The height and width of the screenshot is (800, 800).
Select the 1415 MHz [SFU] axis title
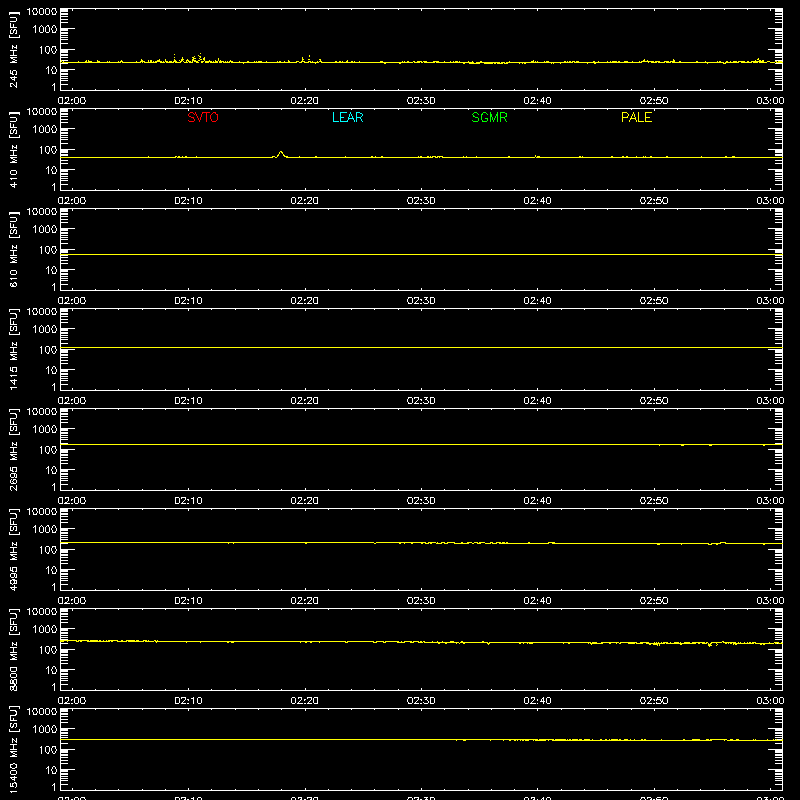pos(13,349)
